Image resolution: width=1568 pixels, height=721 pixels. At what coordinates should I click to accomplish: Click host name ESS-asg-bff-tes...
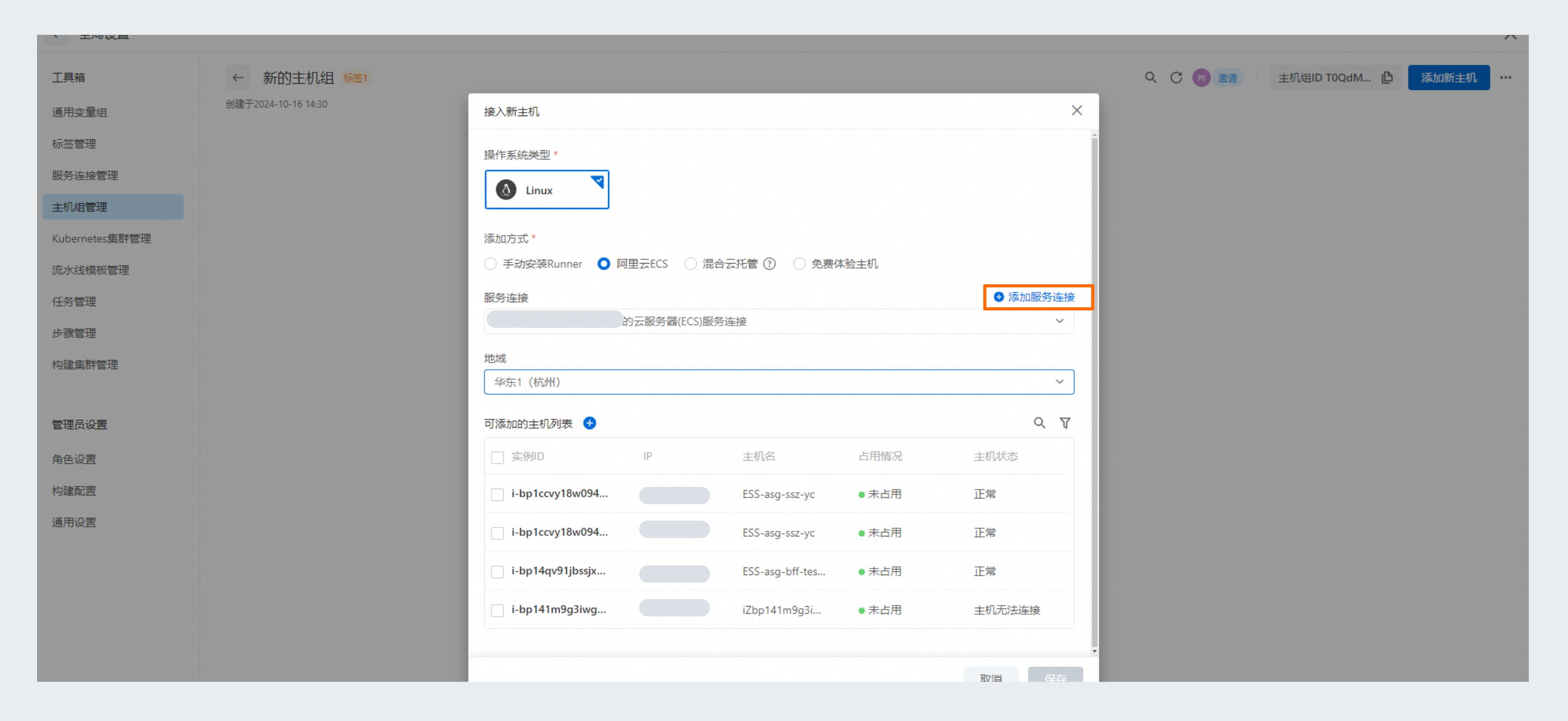point(783,571)
